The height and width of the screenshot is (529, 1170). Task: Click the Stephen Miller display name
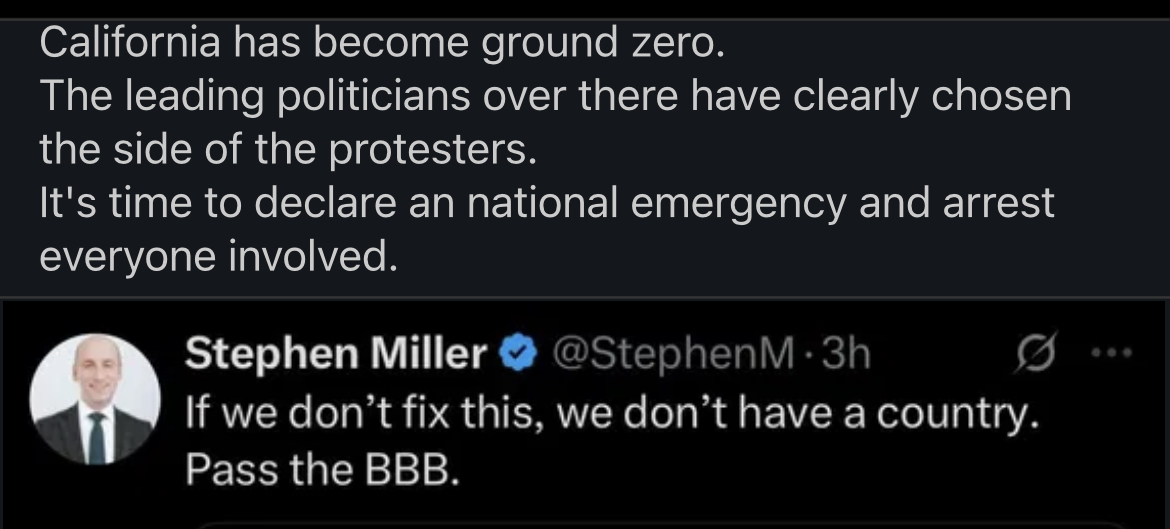(x=337, y=354)
